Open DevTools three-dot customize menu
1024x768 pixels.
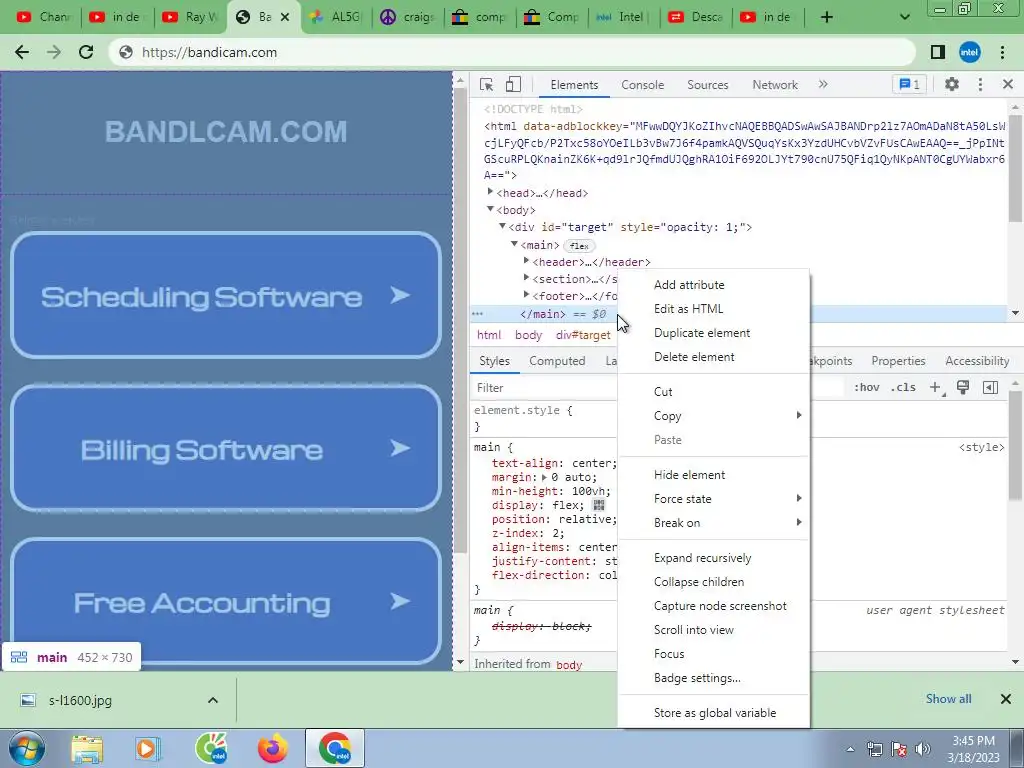point(980,84)
